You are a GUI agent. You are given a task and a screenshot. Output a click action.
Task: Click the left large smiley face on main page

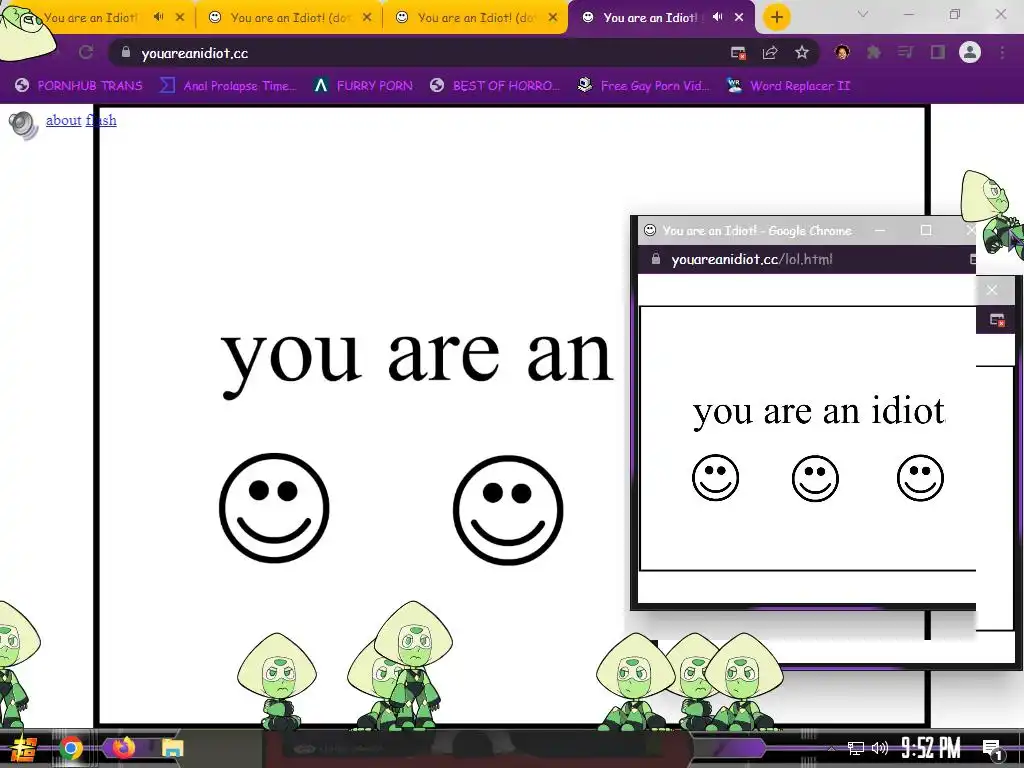click(x=274, y=508)
